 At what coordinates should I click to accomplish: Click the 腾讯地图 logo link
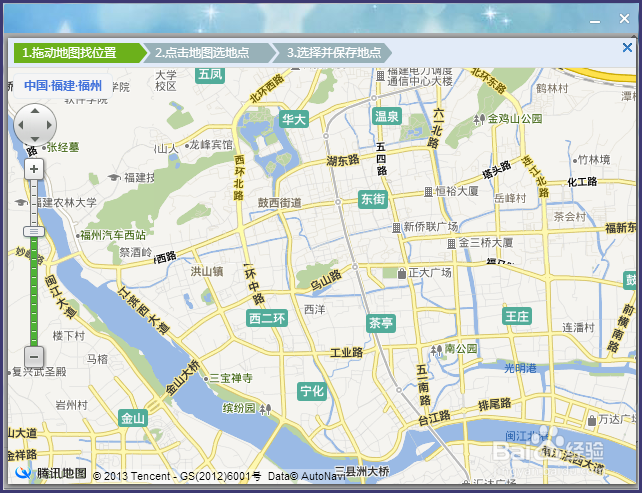[x=51, y=473]
